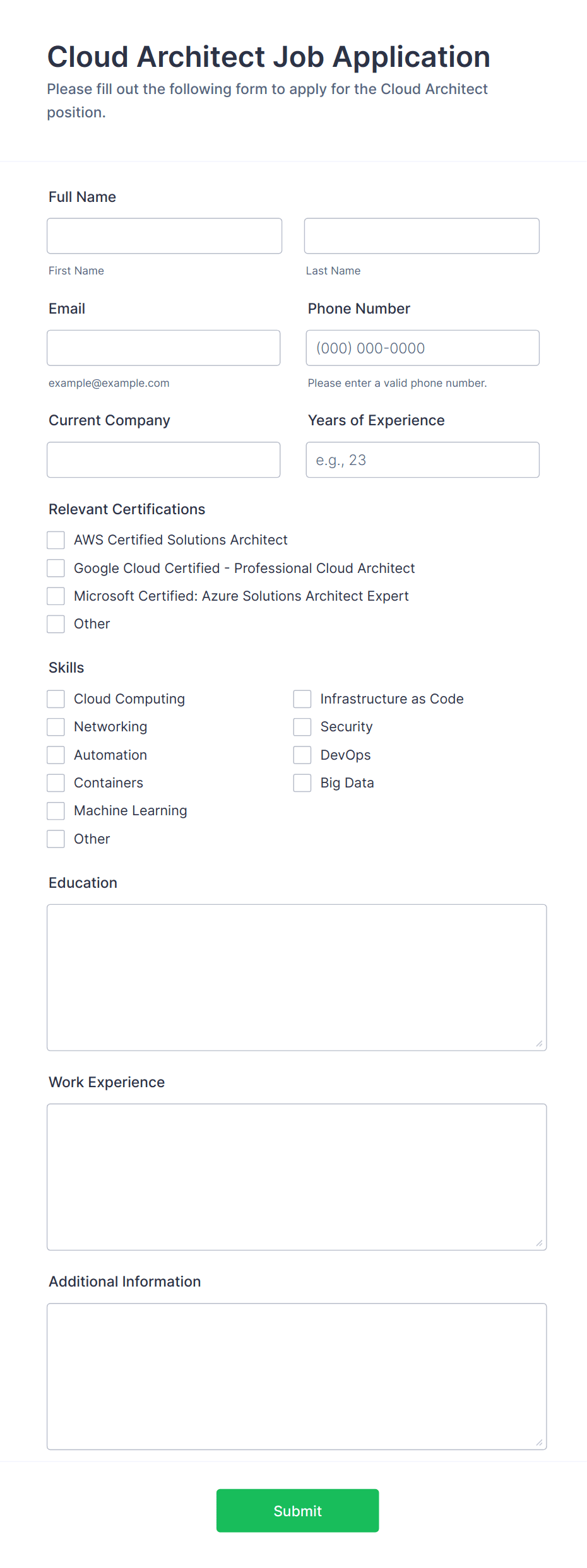Enable the Microsoft Azure Solutions Architect checkbox

coord(56,596)
